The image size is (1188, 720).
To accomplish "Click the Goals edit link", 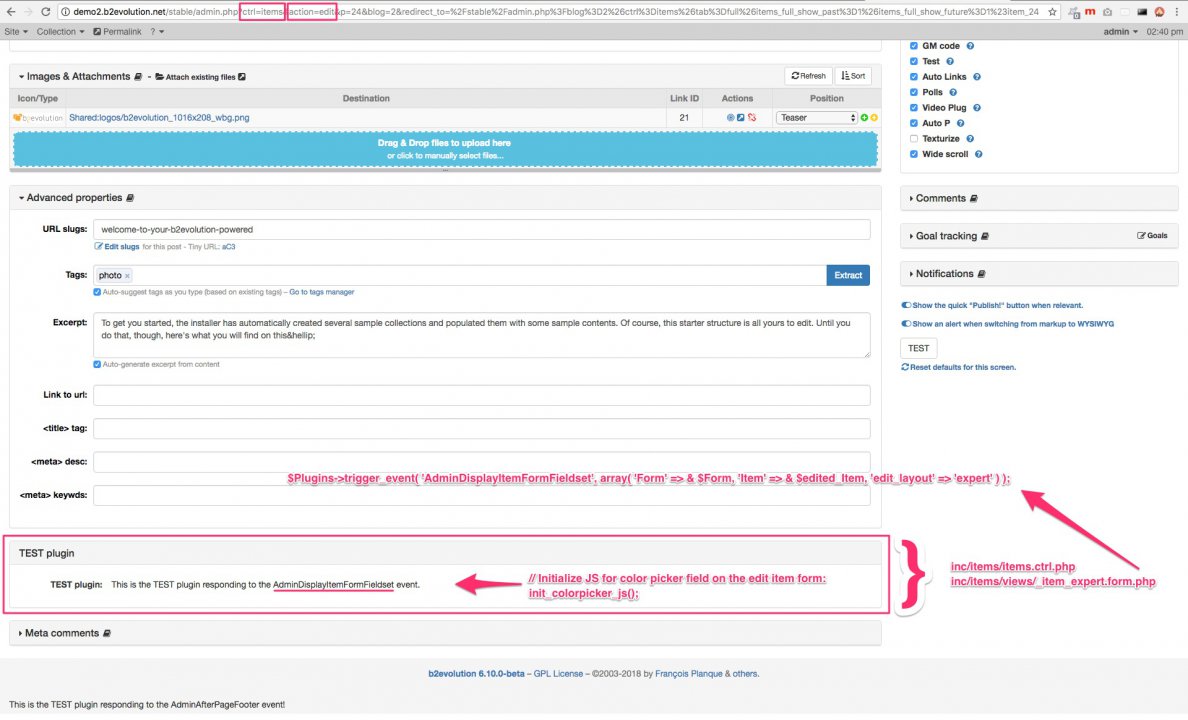I will (1152, 236).
